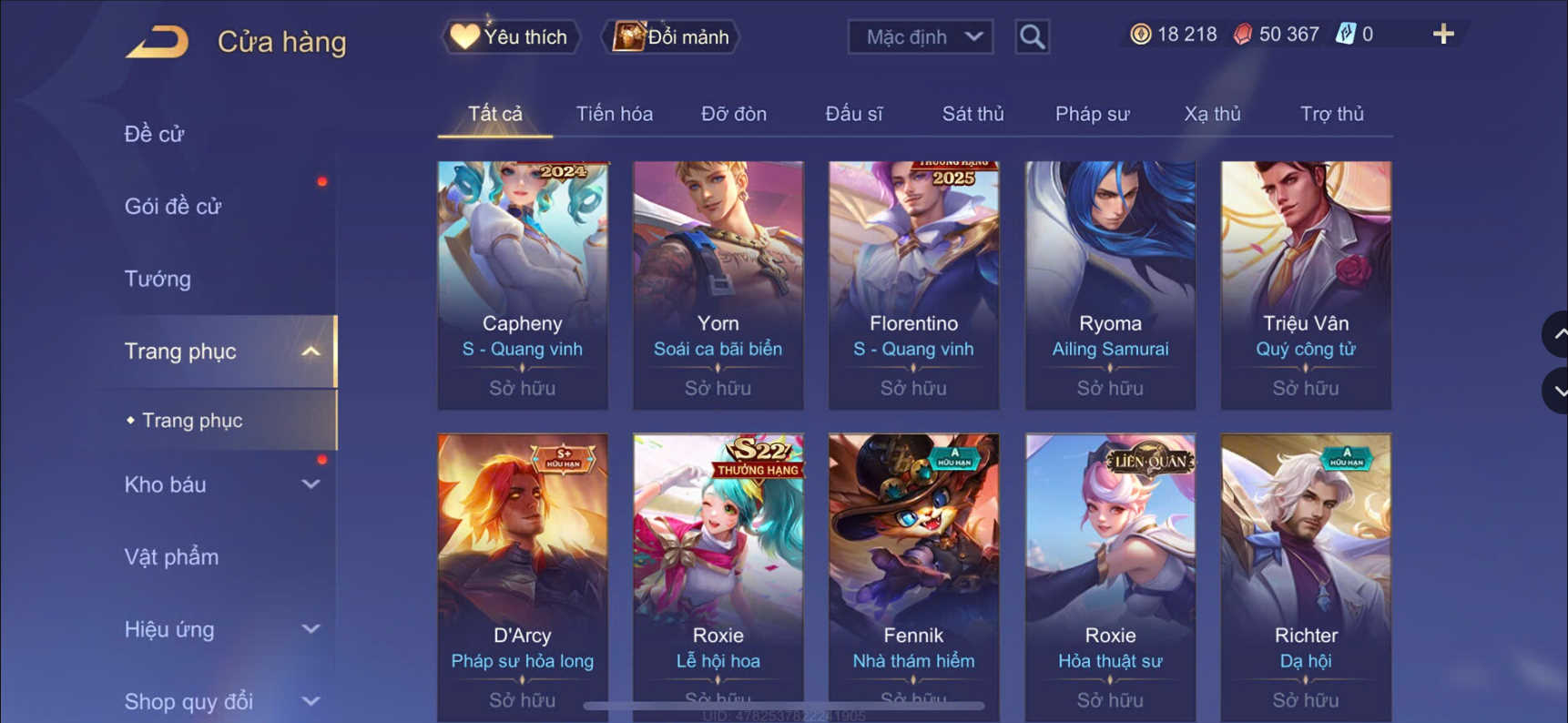Switch to the Sát thủ tab
The height and width of the screenshot is (723, 1568).
pos(972,114)
